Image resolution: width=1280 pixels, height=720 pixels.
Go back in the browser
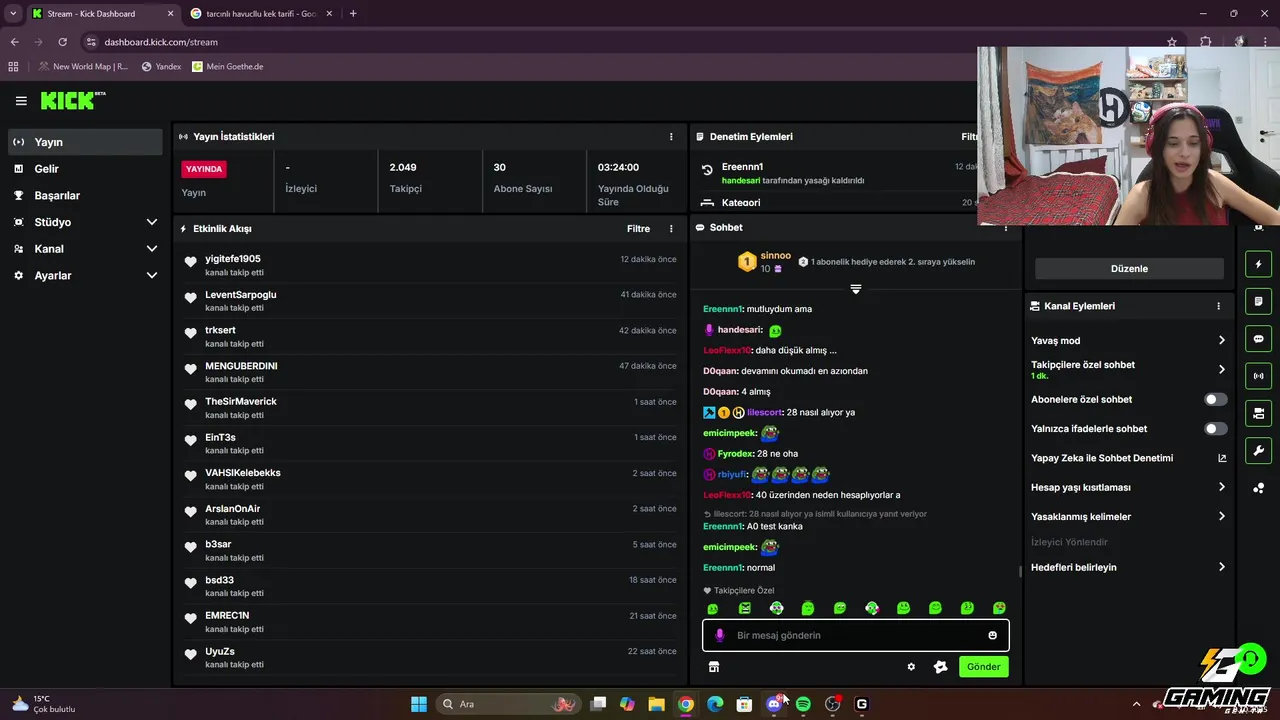pos(14,42)
